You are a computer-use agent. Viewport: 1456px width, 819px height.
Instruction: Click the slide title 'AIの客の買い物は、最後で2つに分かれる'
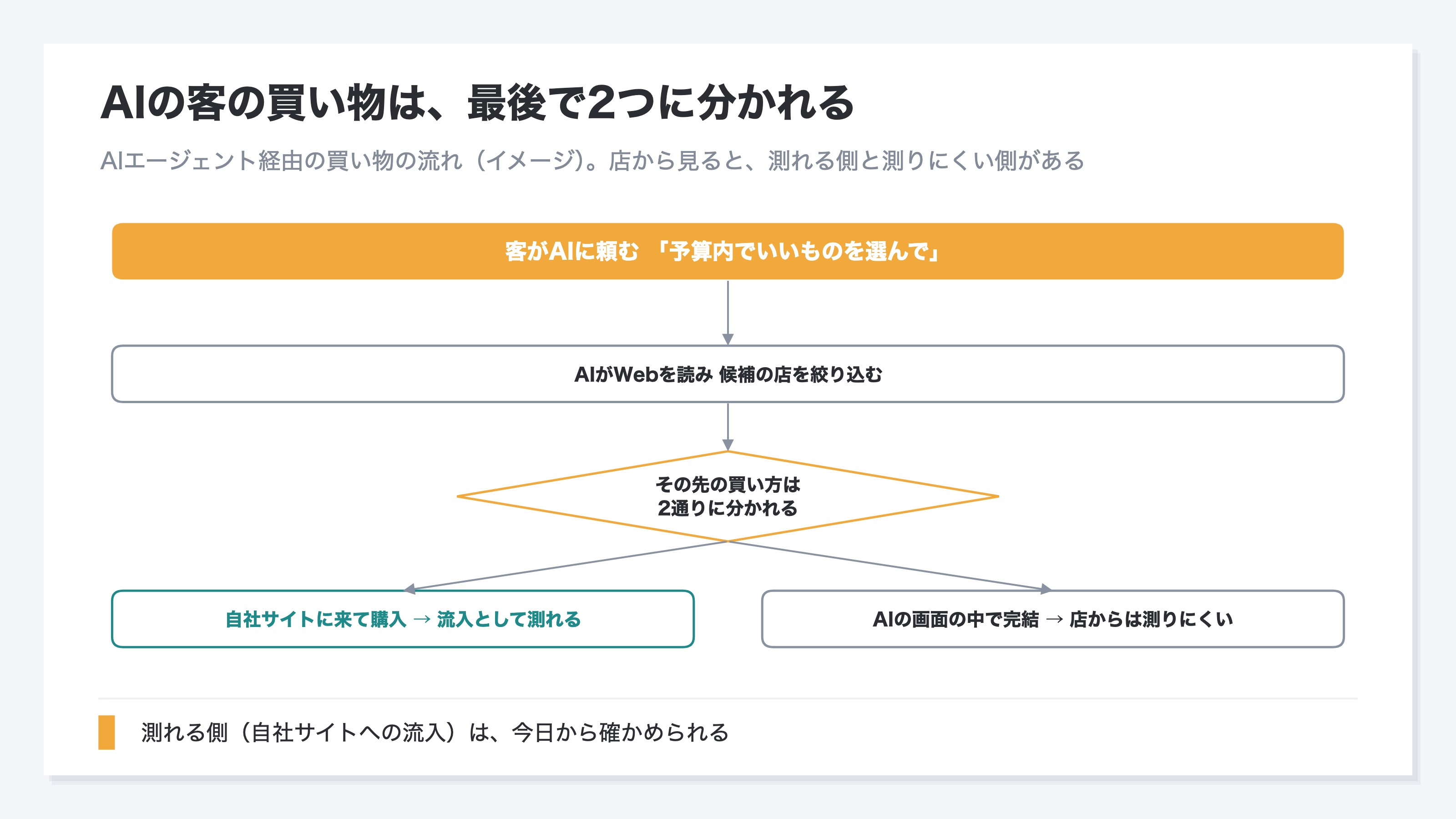[x=477, y=103]
